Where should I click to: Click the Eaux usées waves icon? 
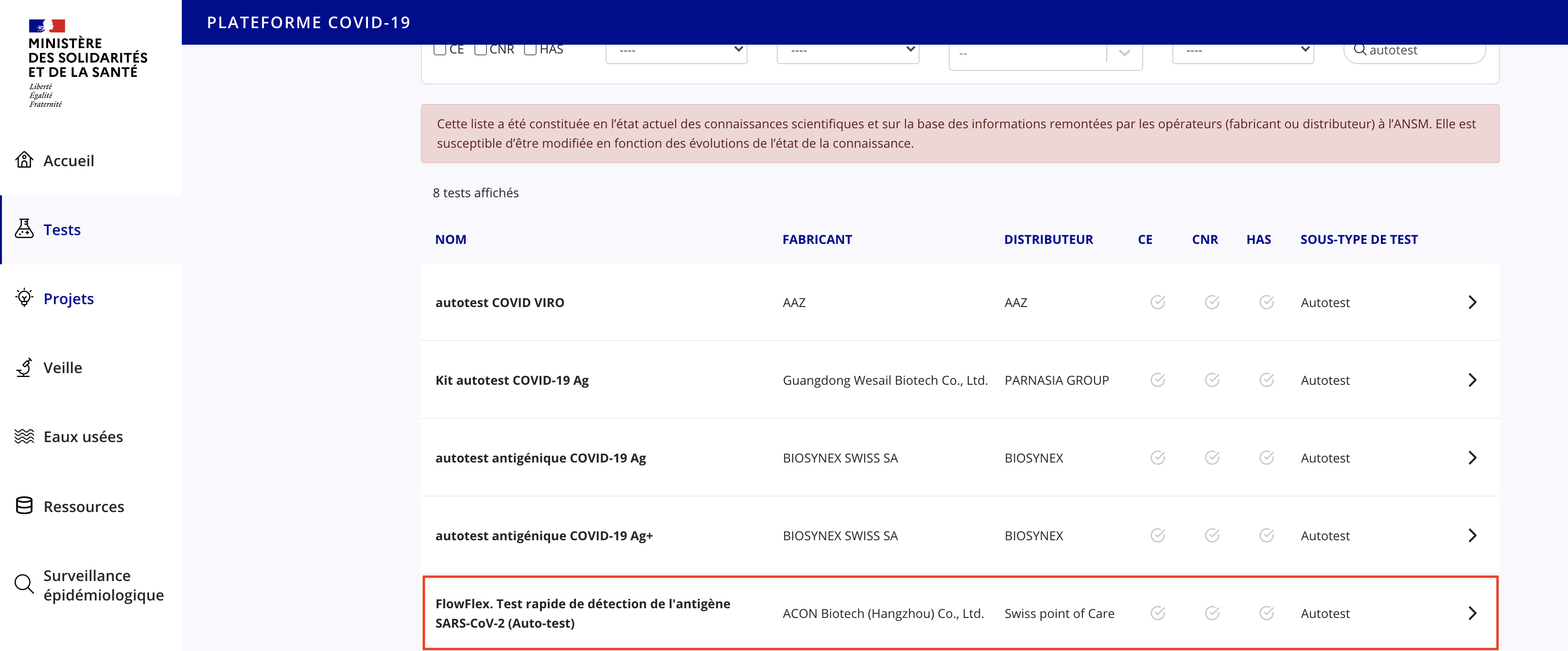[x=24, y=436]
